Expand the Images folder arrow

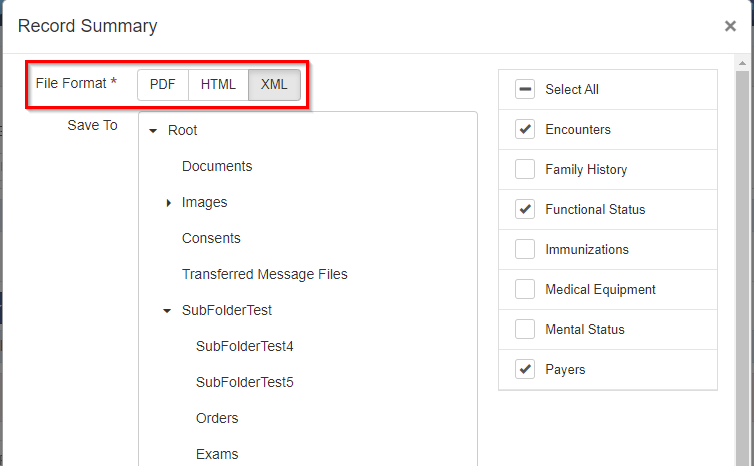point(168,203)
